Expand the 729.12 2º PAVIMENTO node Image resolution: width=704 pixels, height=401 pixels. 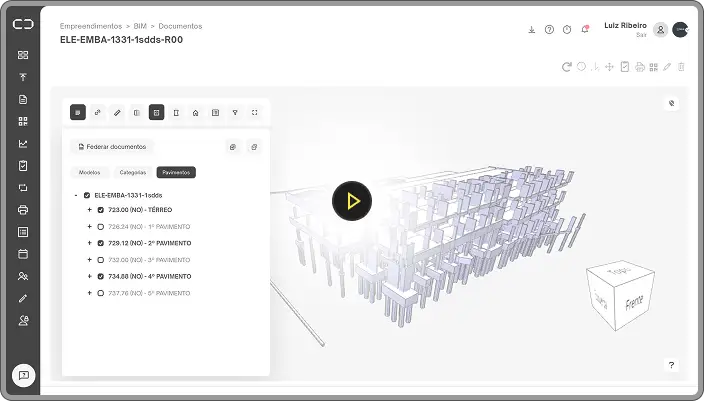tap(89, 243)
